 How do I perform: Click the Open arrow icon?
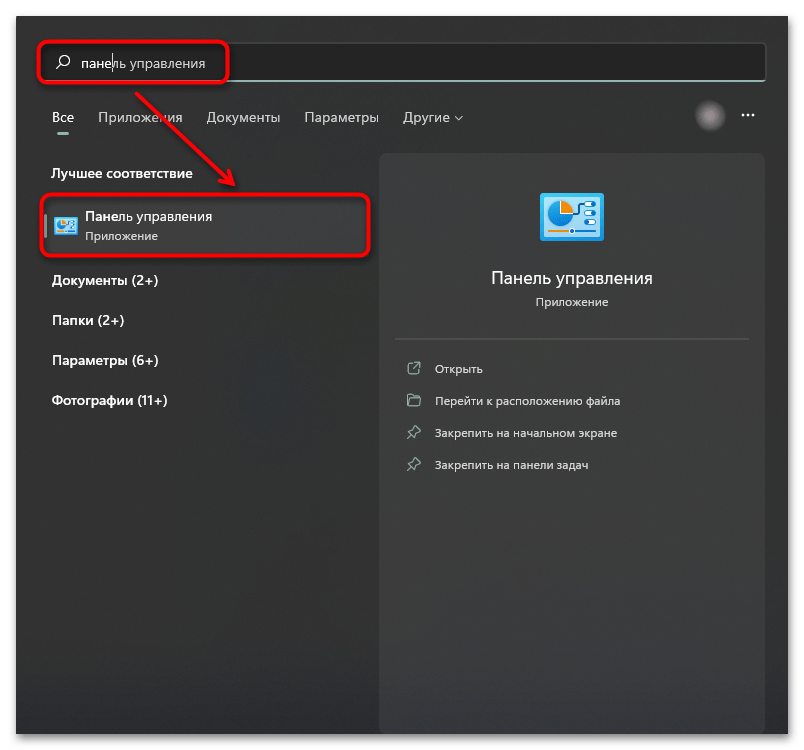pyautogui.click(x=414, y=369)
